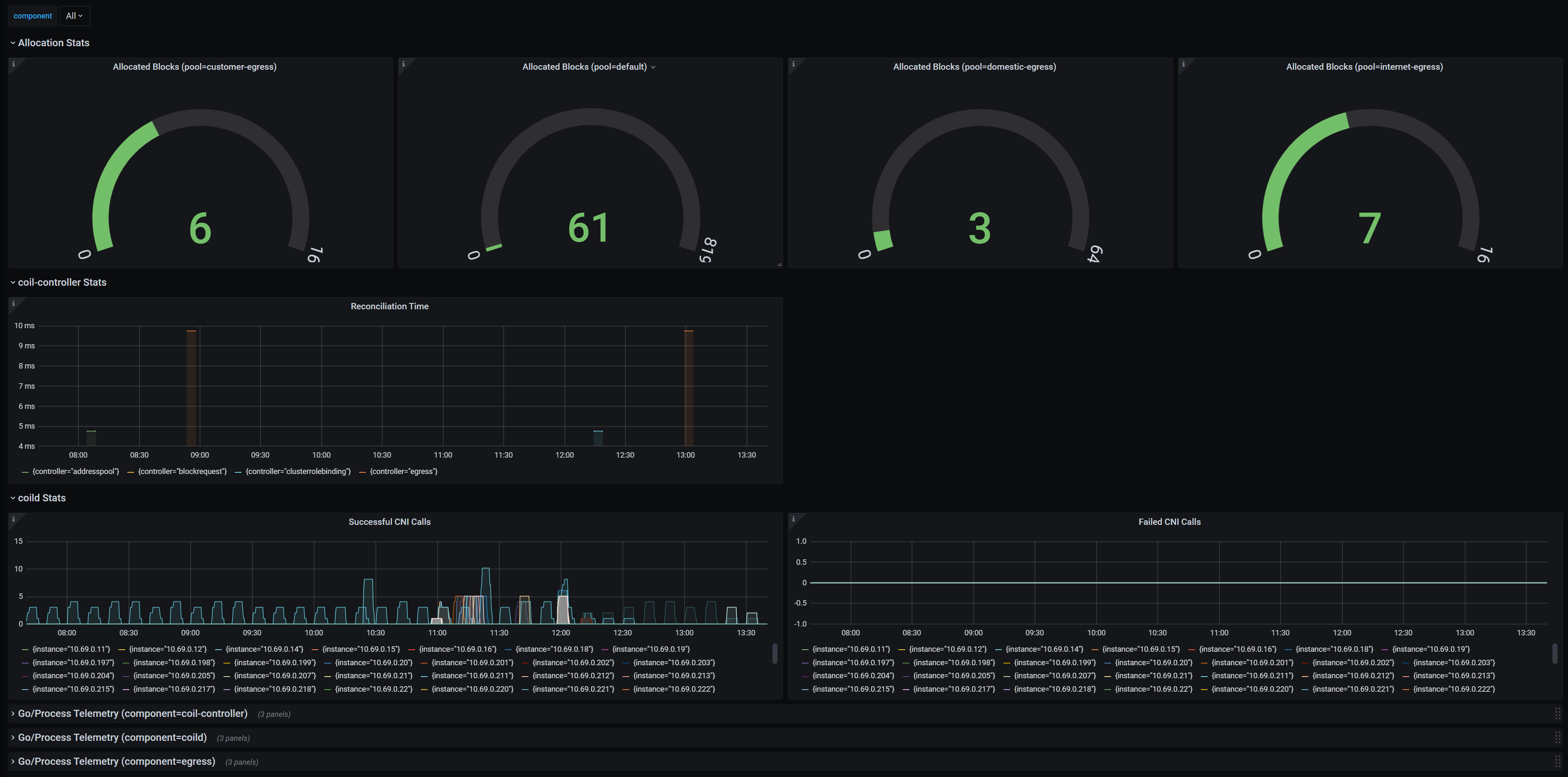This screenshot has width=1568, height=777.
Task: Expand Go/Process Telemetry component=coild row
Action: click(x=112, y=737)
